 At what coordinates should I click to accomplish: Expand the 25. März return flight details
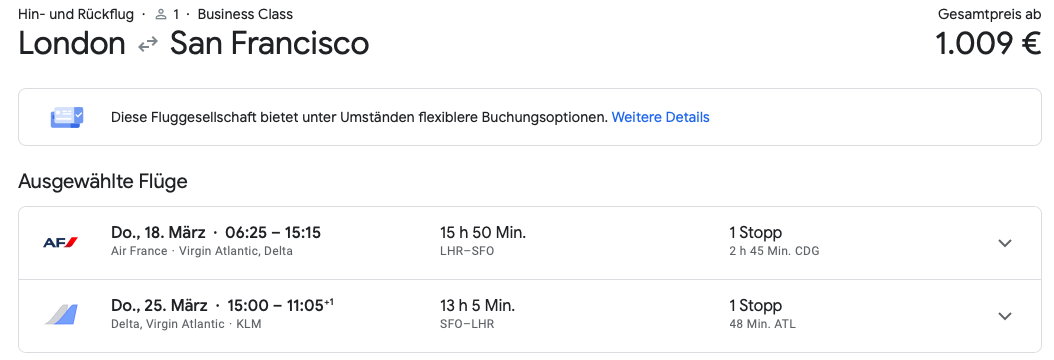(1005, 316)
